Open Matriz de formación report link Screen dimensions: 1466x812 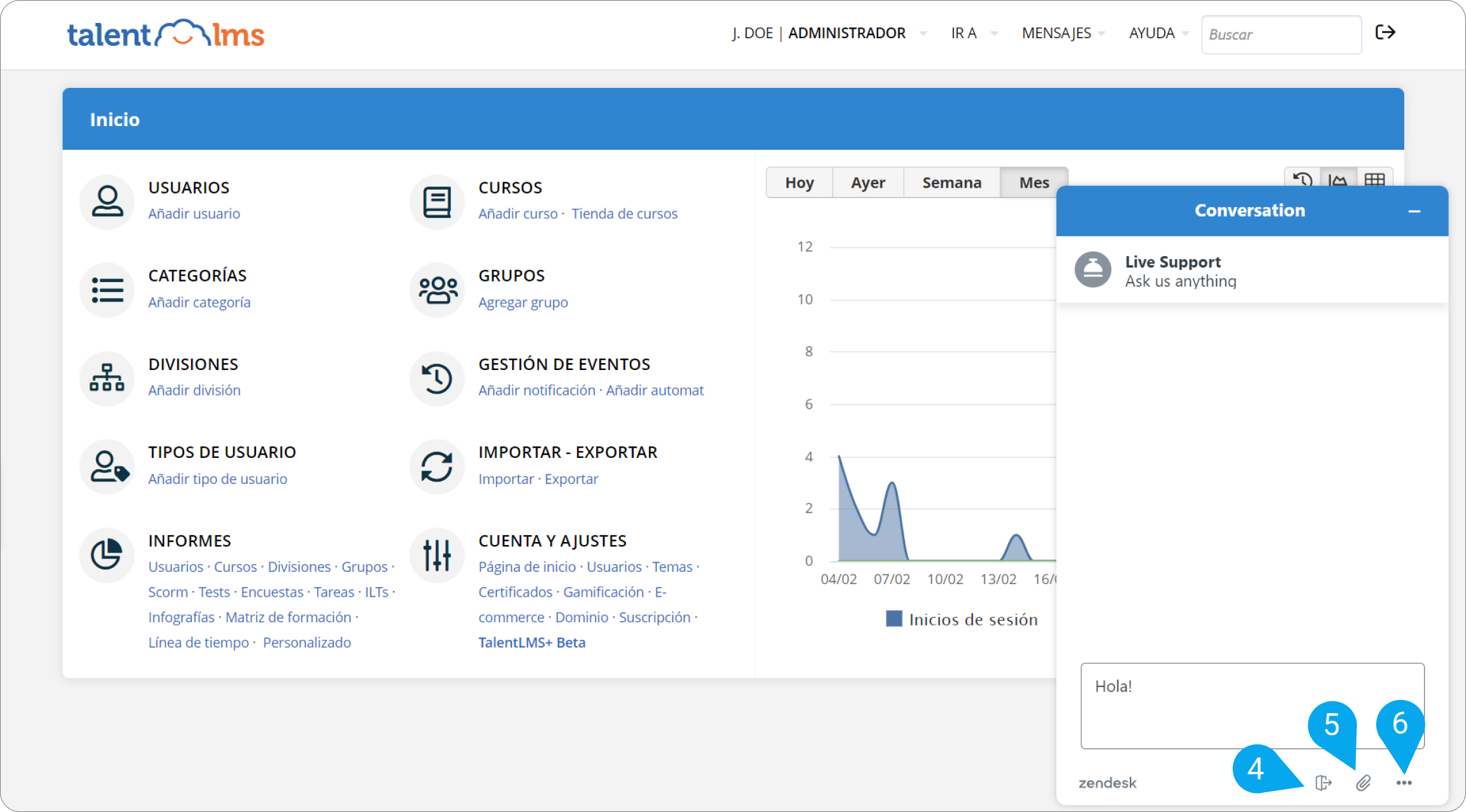pos(288,617)
